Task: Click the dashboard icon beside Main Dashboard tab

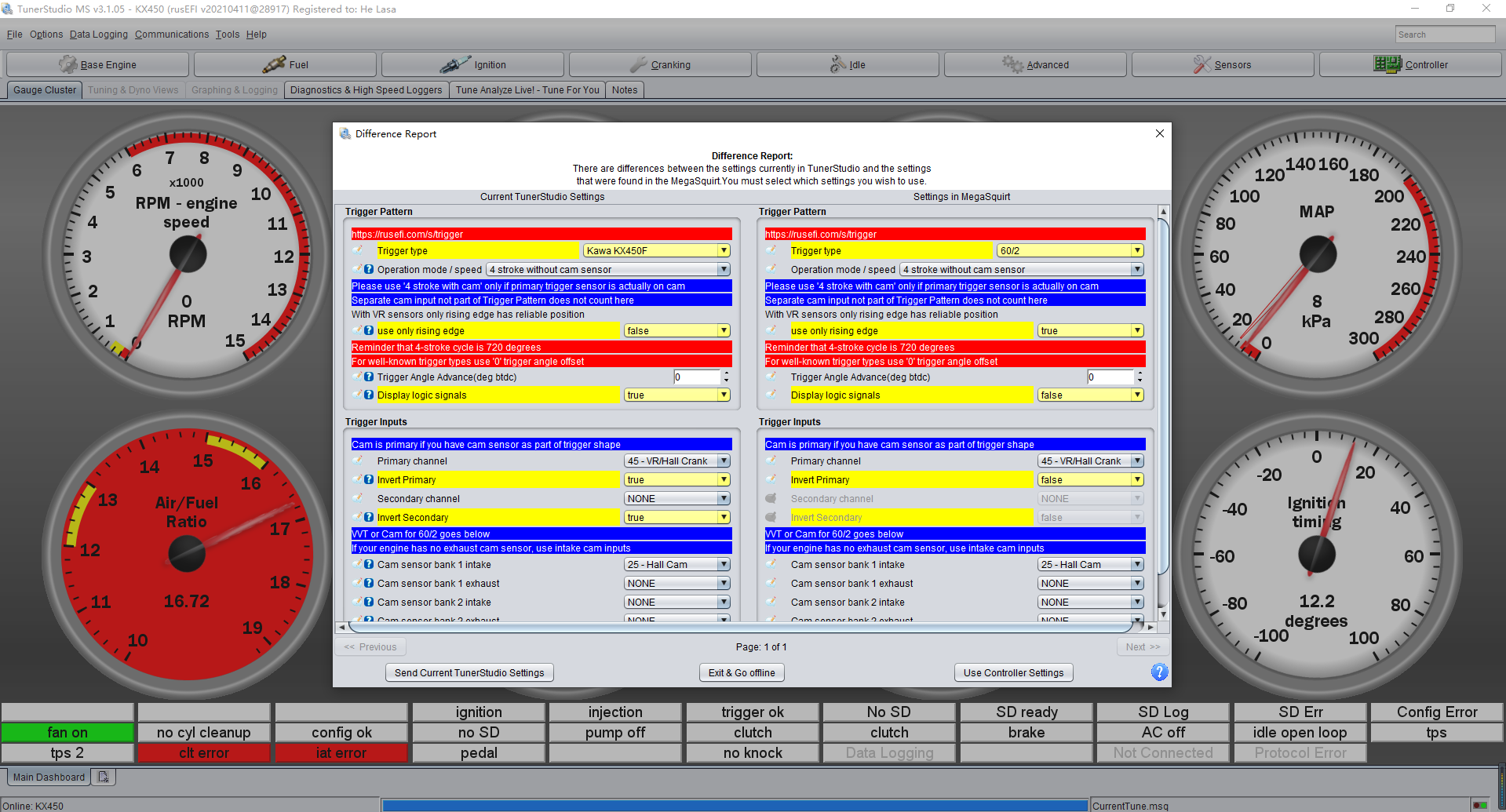Action: (104, 777)
